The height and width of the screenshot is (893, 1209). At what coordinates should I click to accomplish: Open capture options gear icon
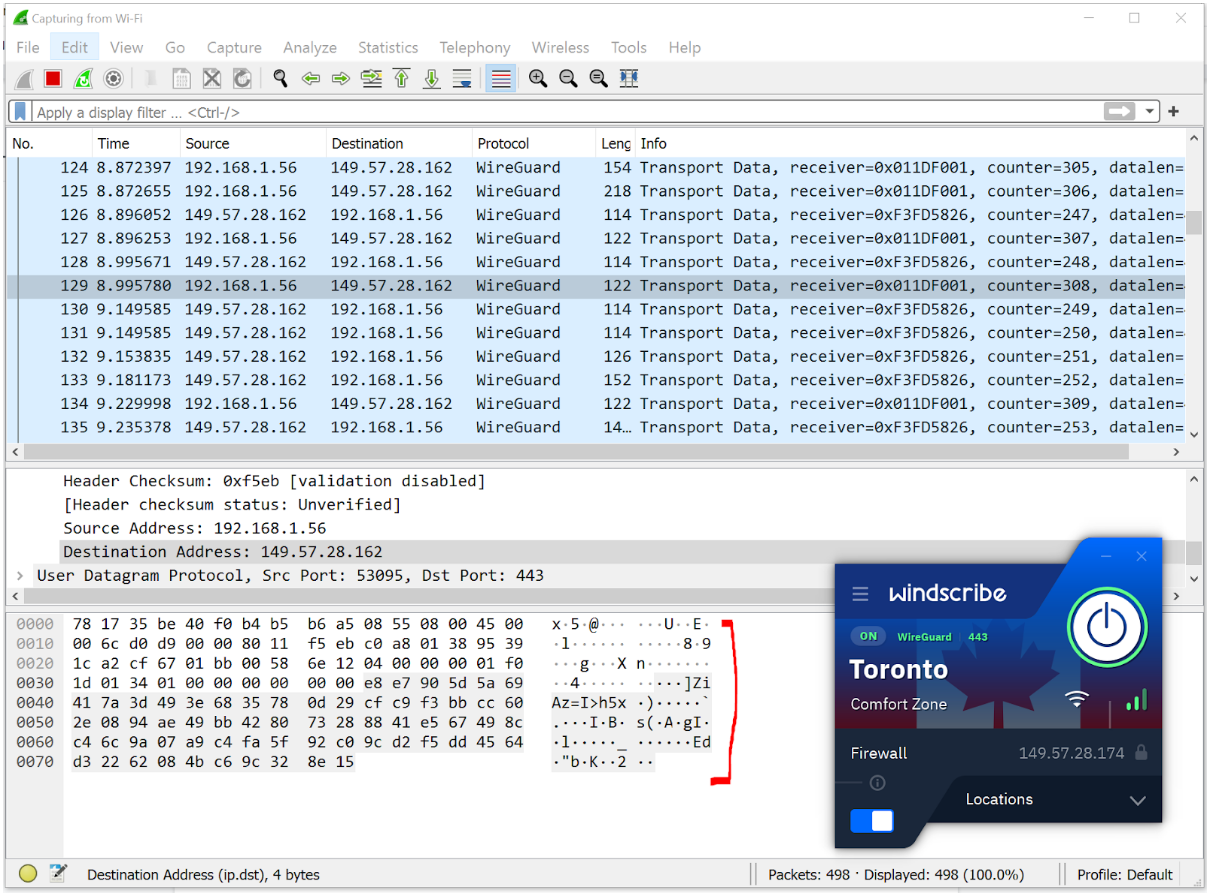114,78
